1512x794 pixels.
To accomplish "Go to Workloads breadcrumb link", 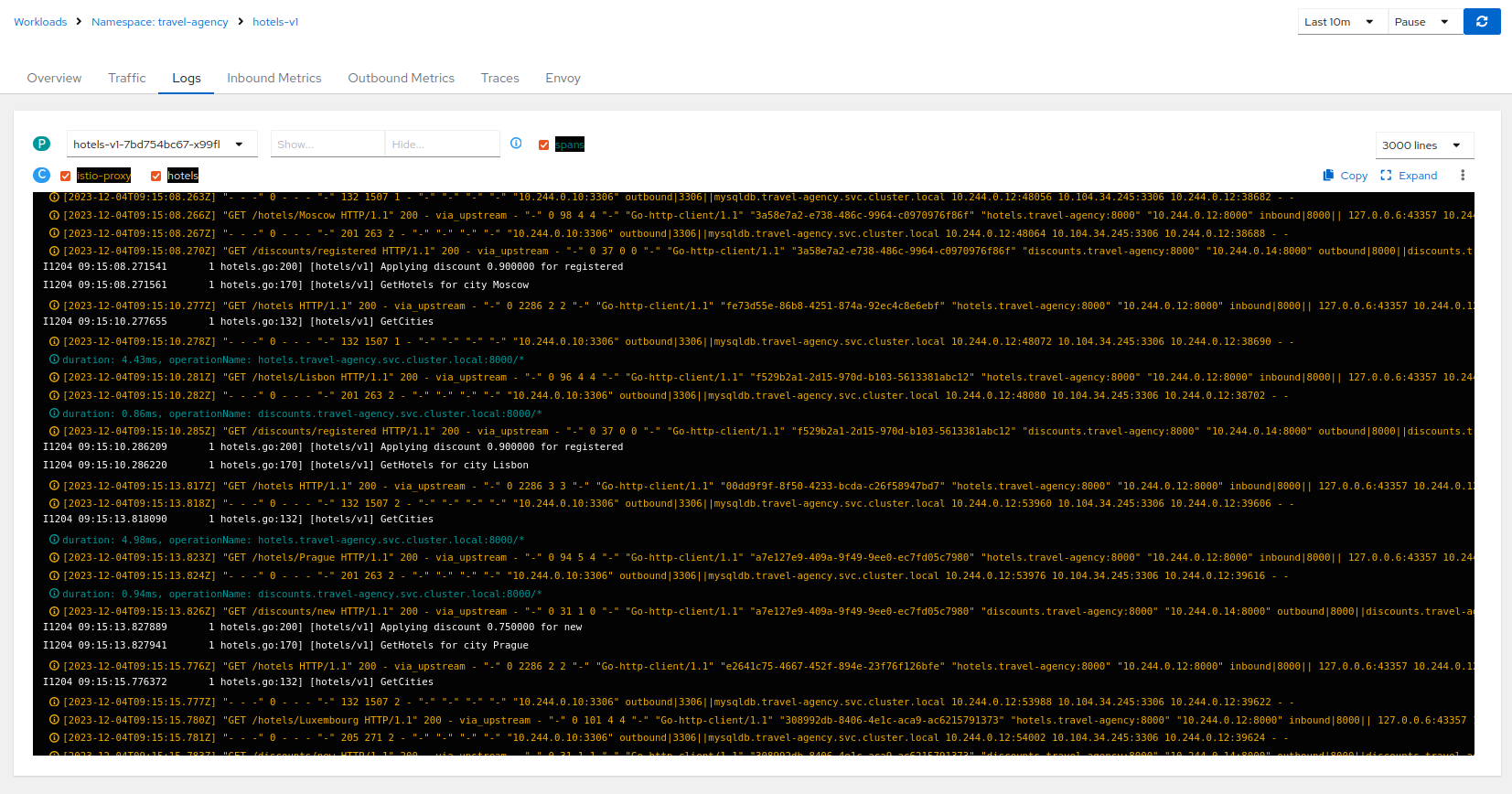I will pyautogui.click(x=40, y=22).
